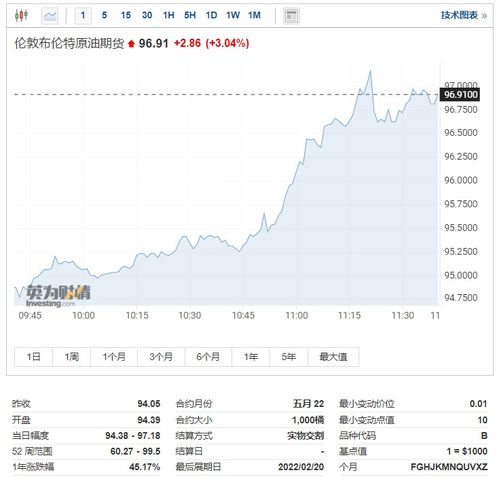Click the red up-arrow price indicator

pyautogui.click(x=131, y=44)
